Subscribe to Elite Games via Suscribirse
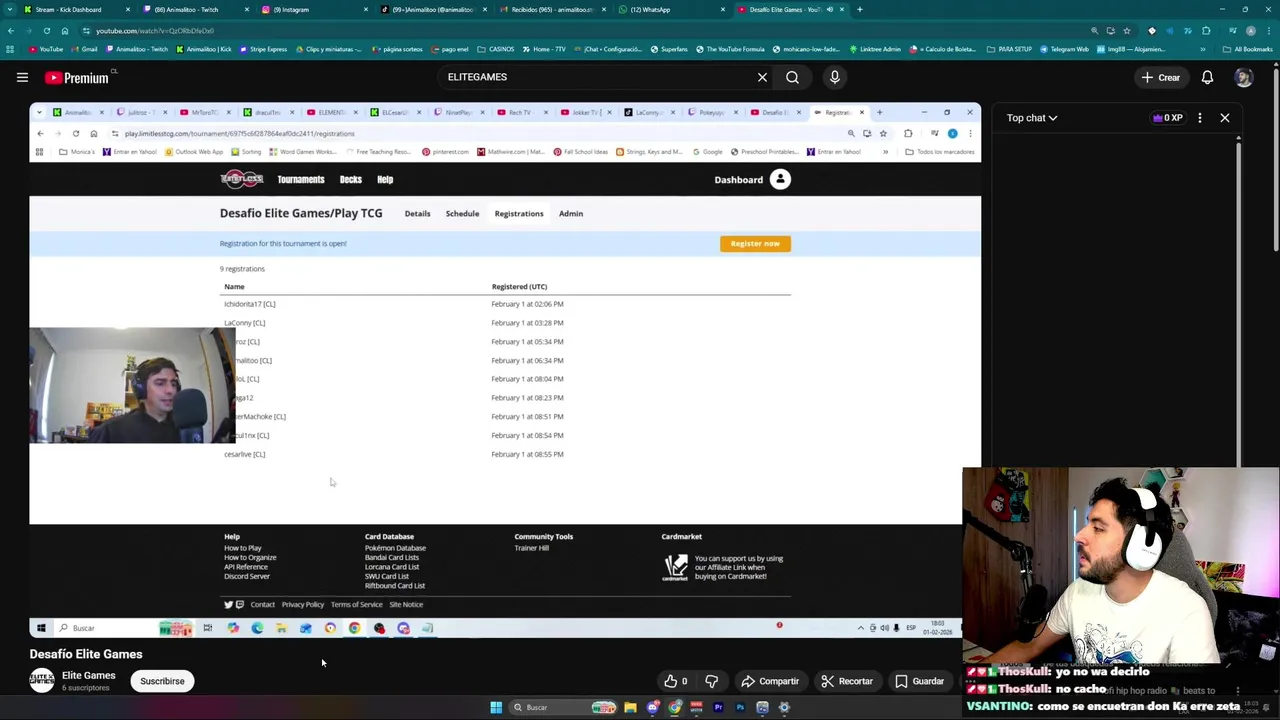Screen dimensions: 1280x720 162,681
